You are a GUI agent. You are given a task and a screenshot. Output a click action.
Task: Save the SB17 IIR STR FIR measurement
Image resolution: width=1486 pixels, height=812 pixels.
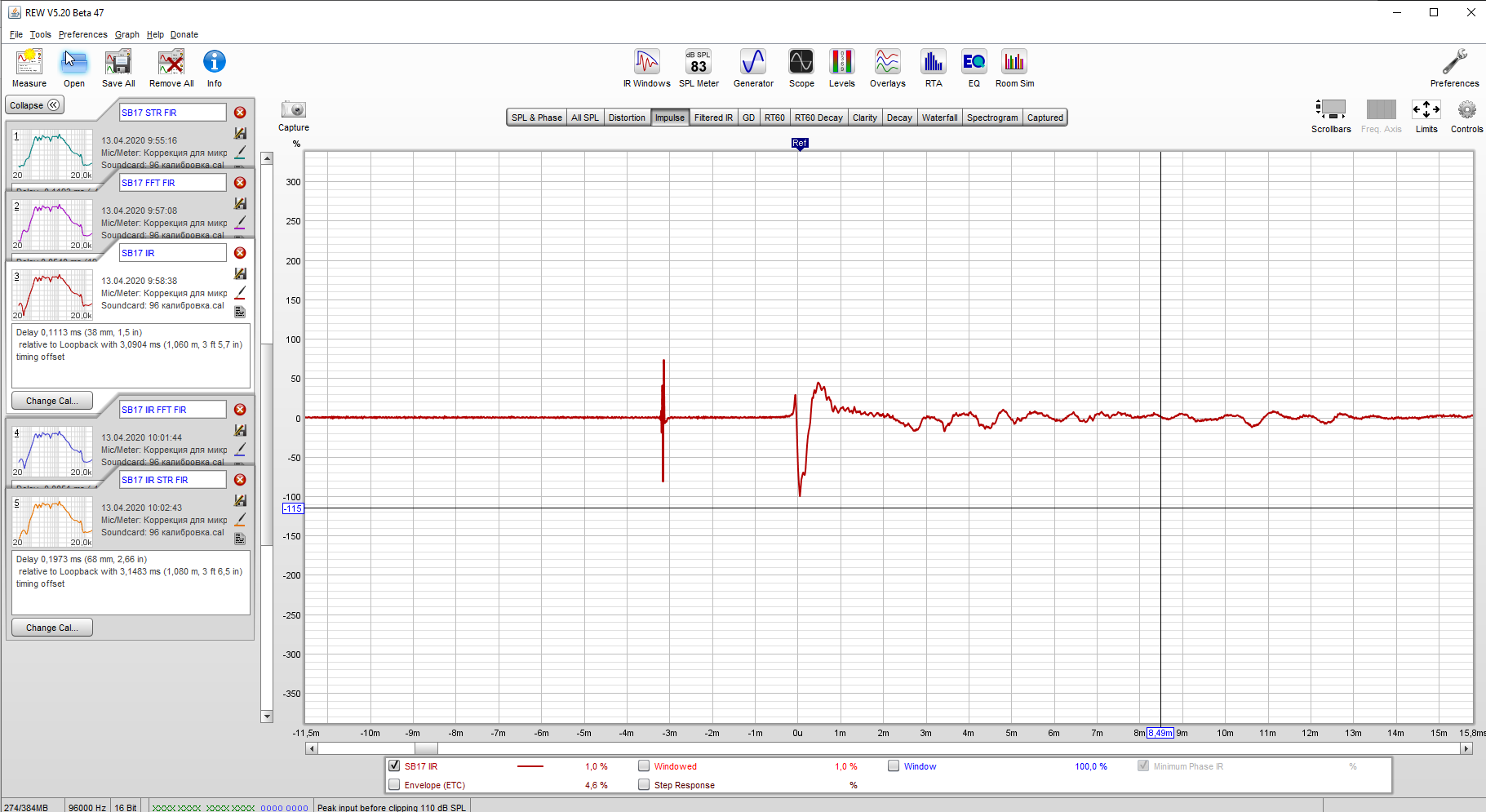[240, 500]
